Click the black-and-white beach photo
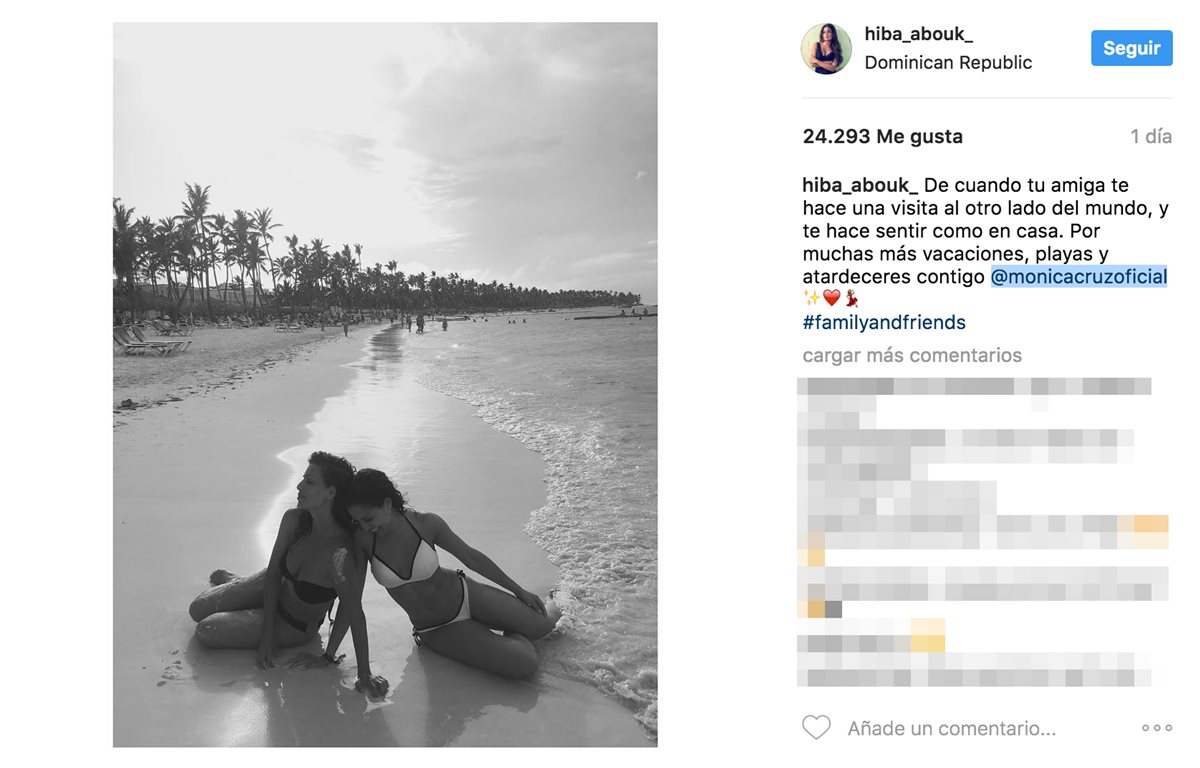1200x768 pixels. click(385, 384)
